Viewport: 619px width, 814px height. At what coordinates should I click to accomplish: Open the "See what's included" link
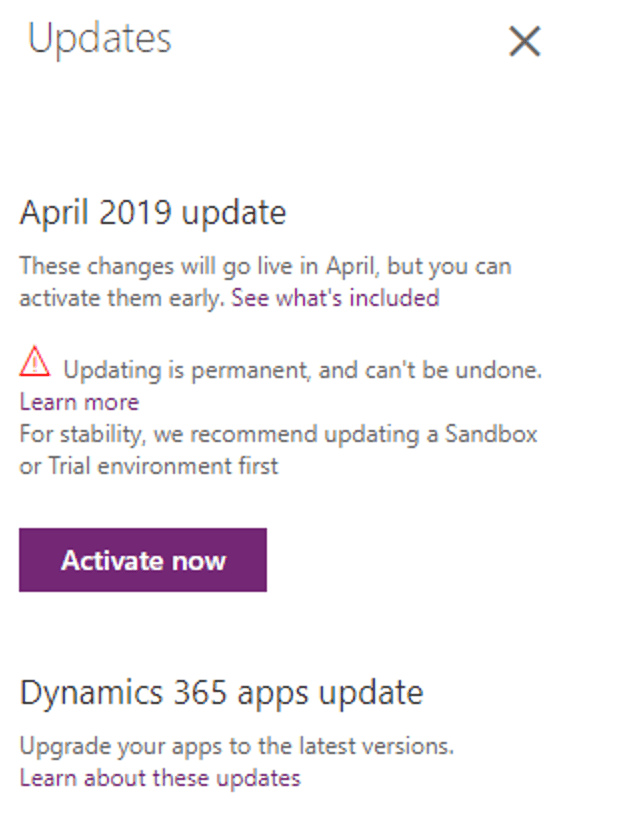pos(335,299)
